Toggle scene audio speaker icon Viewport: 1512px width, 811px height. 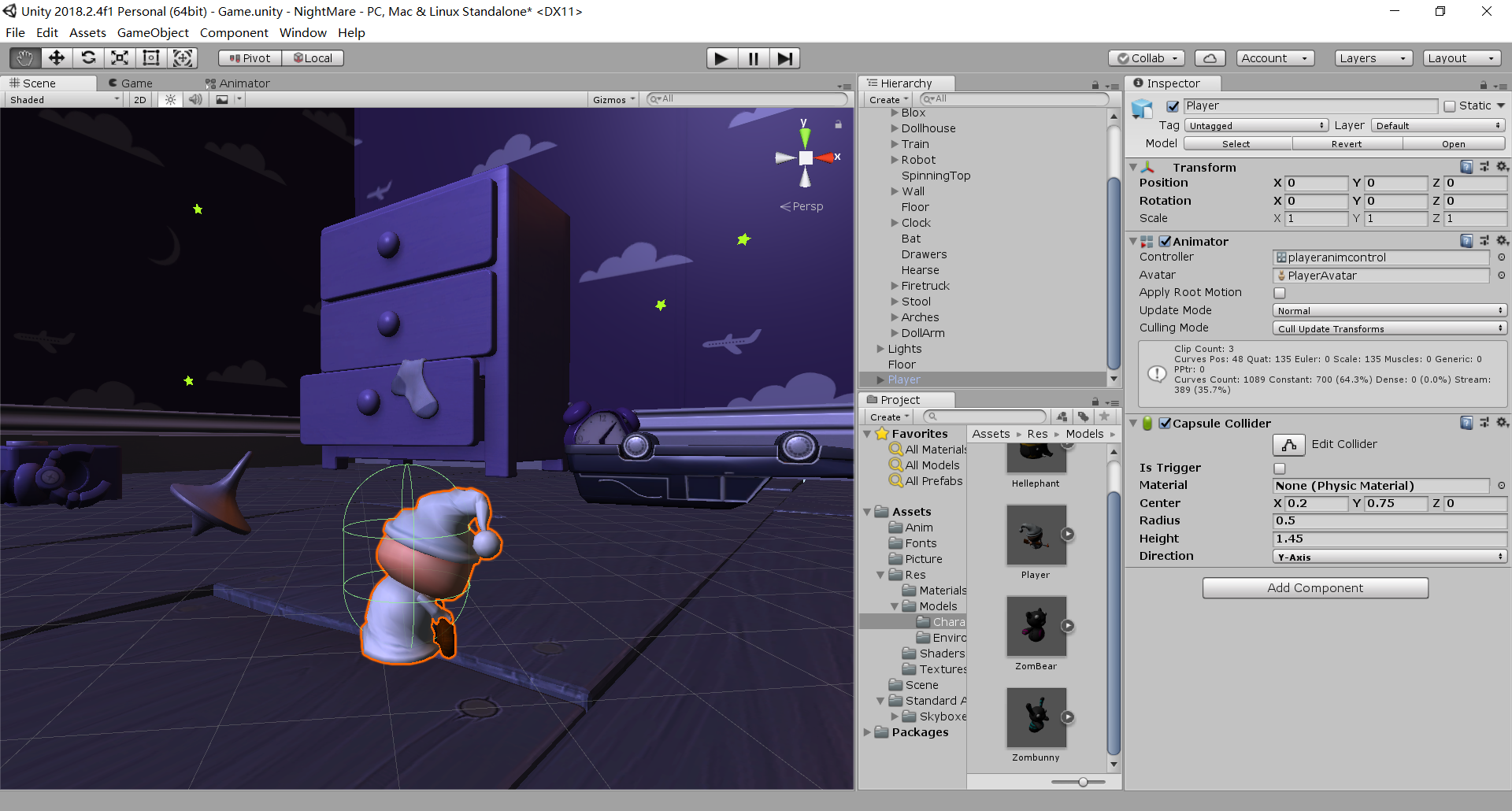pos(195,99)
